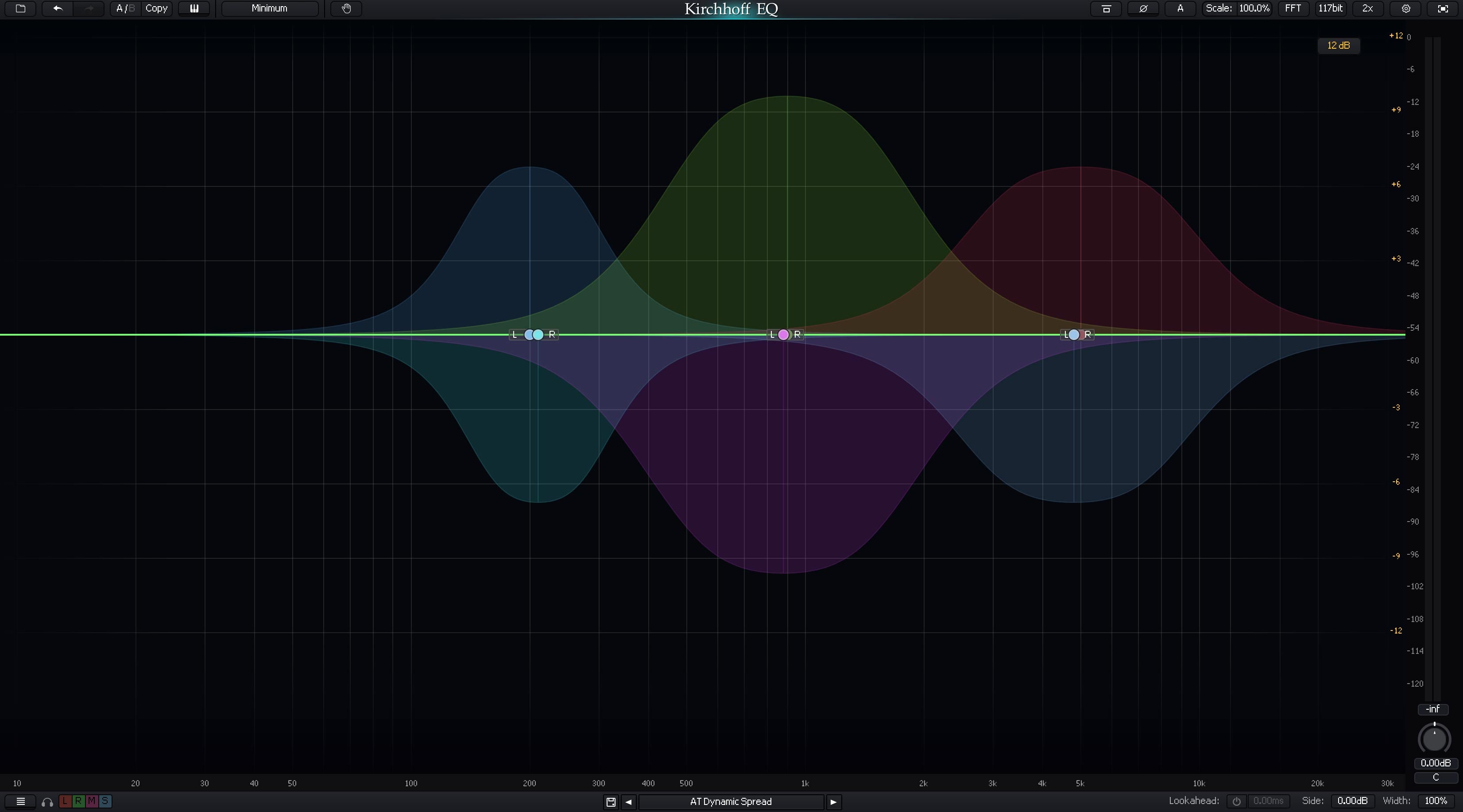This screenshot has height=812, width=1463.
Task: Open the Minimum phase mode dropdown
Action: pos(269,8)
